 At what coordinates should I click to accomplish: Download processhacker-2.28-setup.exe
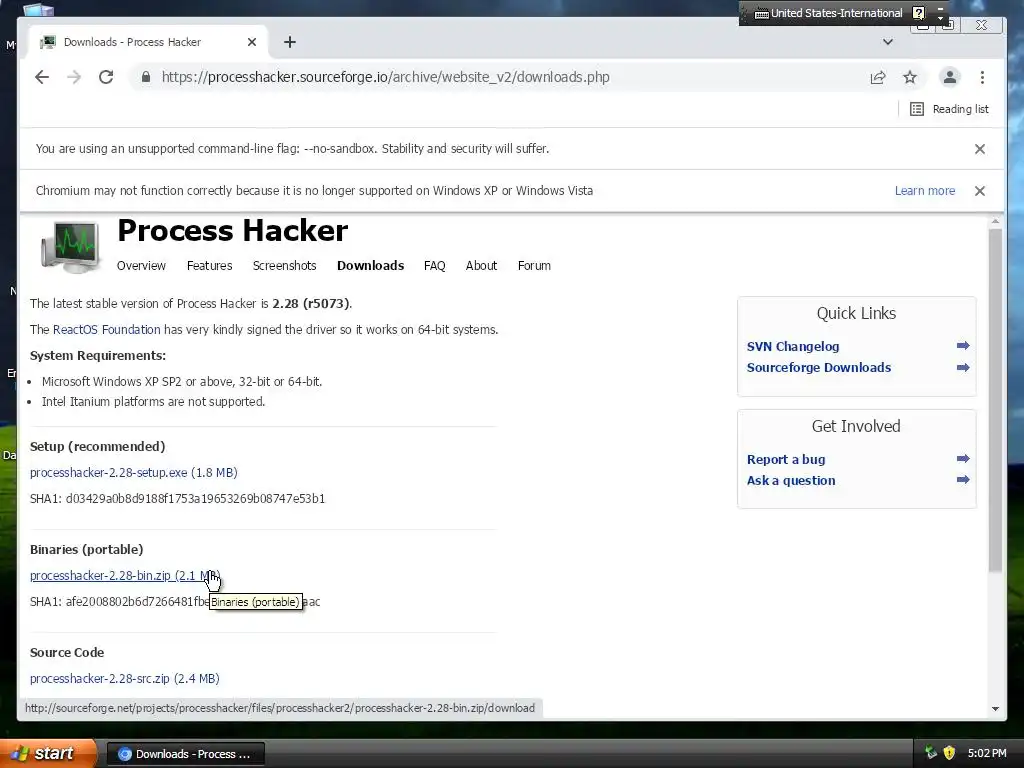(x=134, y=473)
